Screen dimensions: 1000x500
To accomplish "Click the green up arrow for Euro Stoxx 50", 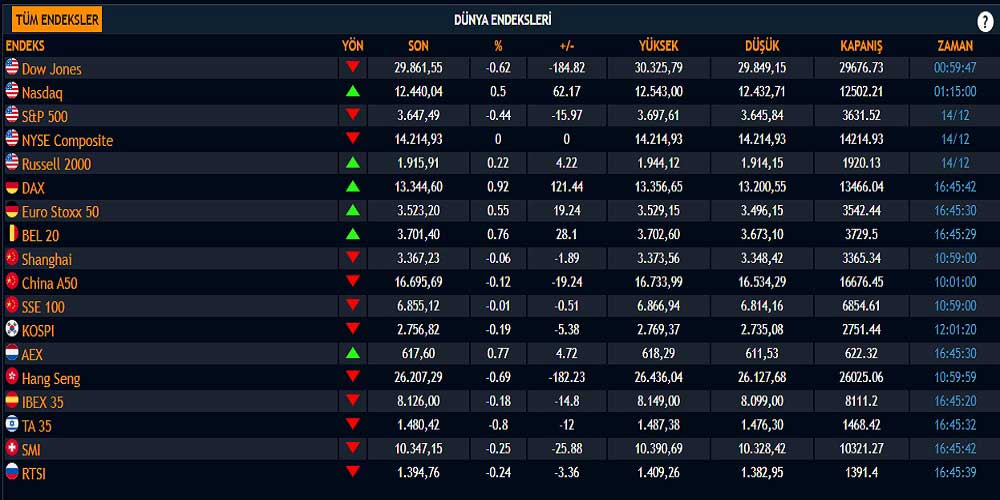I will click(x=353, y=210).
